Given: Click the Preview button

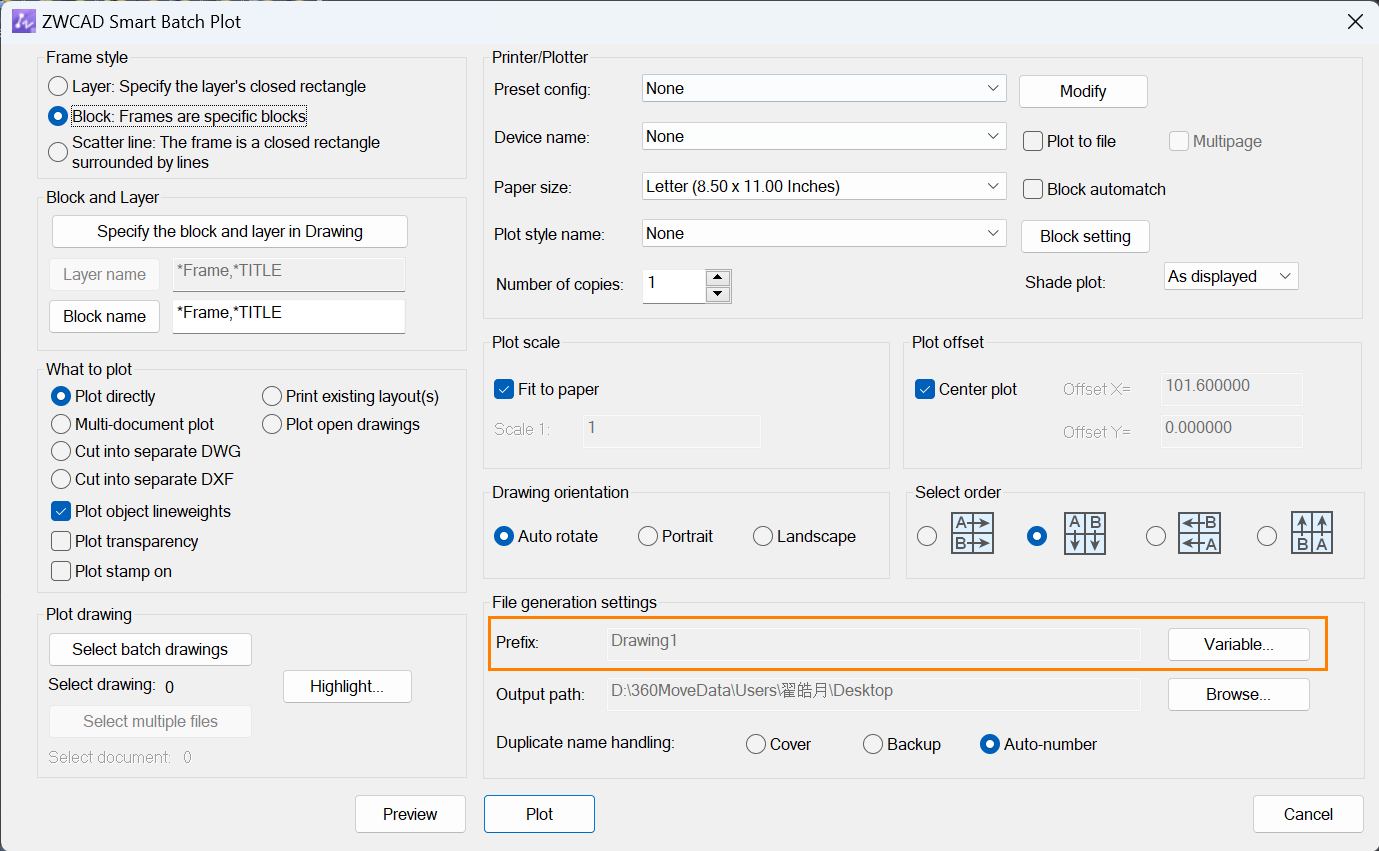Looking at the screenshot, I should click(410, 814).
